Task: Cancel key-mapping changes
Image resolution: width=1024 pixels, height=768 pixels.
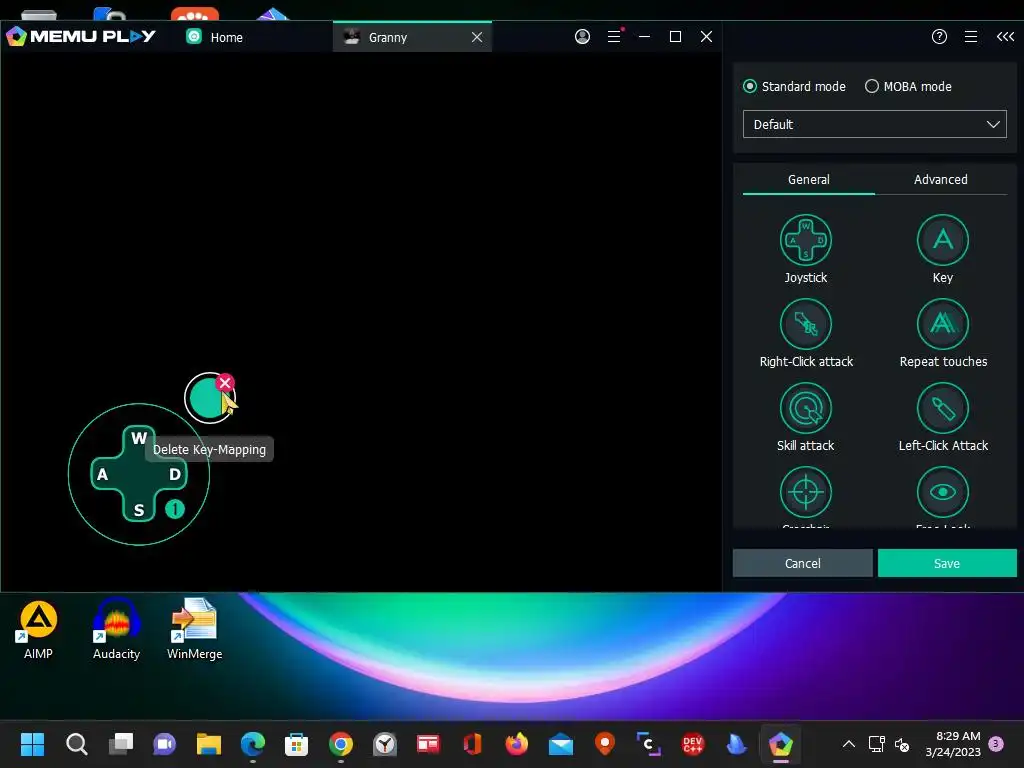Action: pos(802,563)
